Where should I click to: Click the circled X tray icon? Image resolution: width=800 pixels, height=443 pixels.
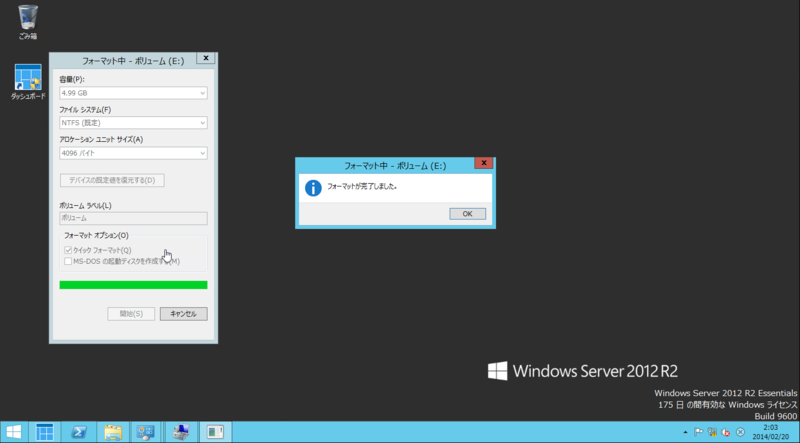coord(740,432)
